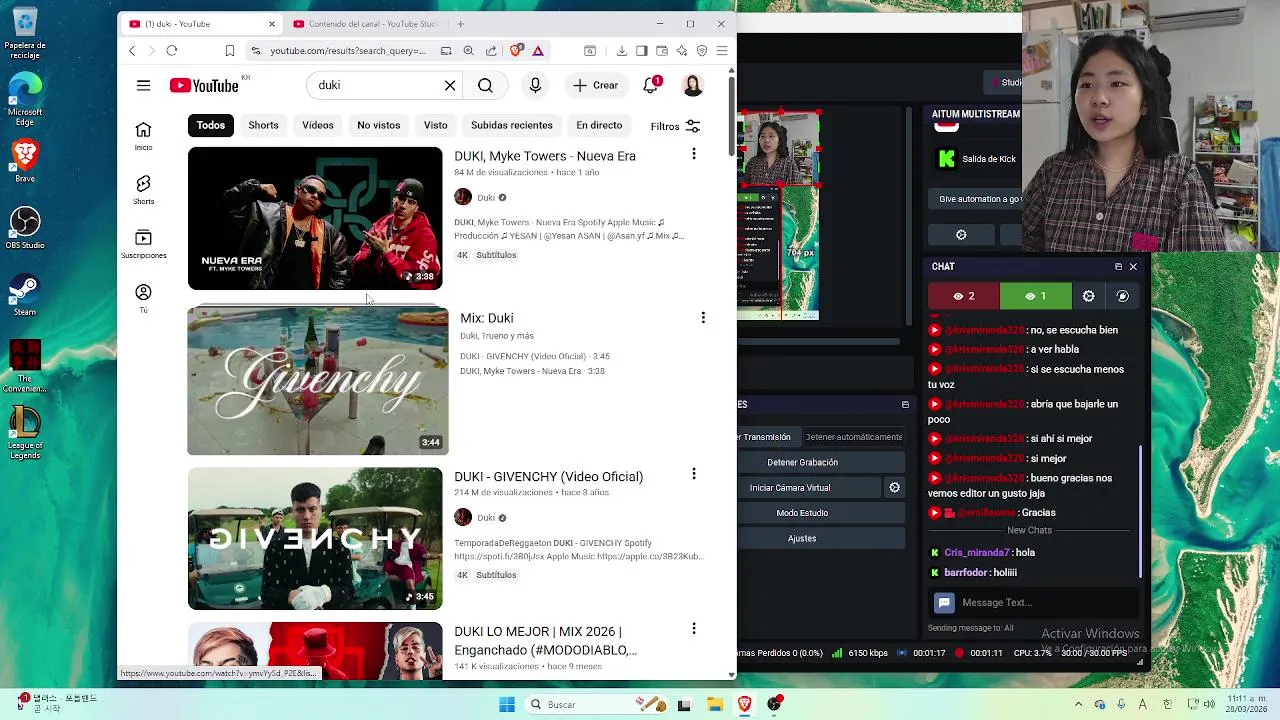Open Leo AI sparkle icon
1280x720 pixels.
pos(682,51)
